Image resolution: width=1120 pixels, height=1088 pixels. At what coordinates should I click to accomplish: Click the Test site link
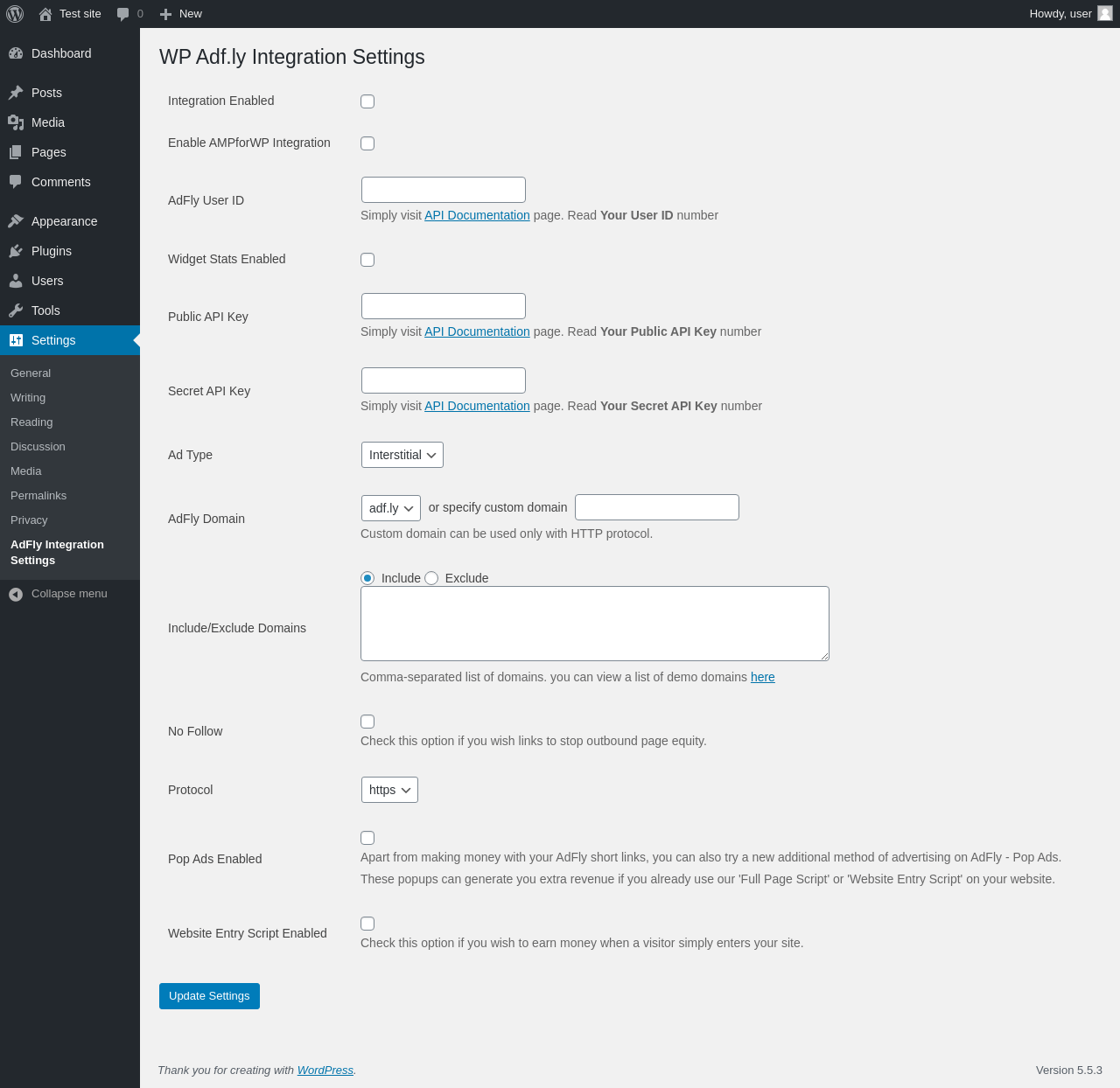(x=70, y=14)
